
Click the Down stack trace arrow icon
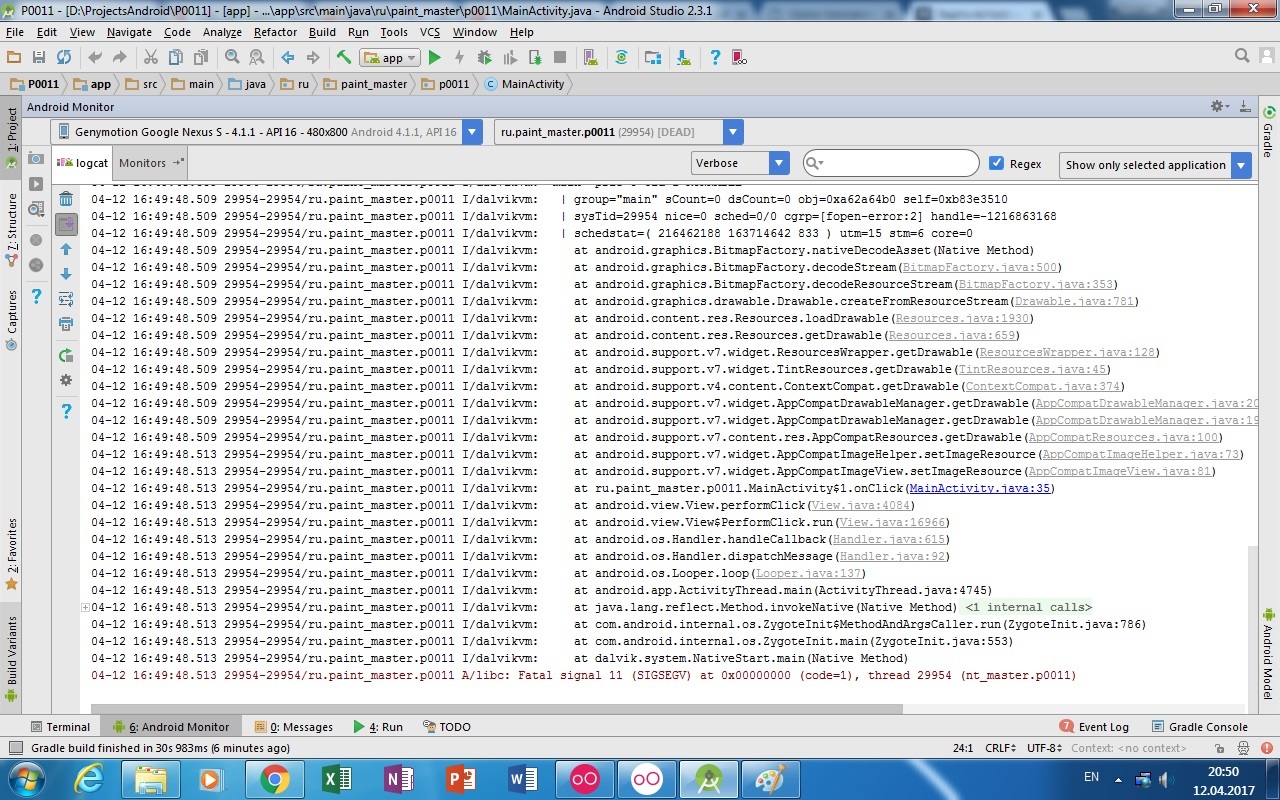click(66, 274)
